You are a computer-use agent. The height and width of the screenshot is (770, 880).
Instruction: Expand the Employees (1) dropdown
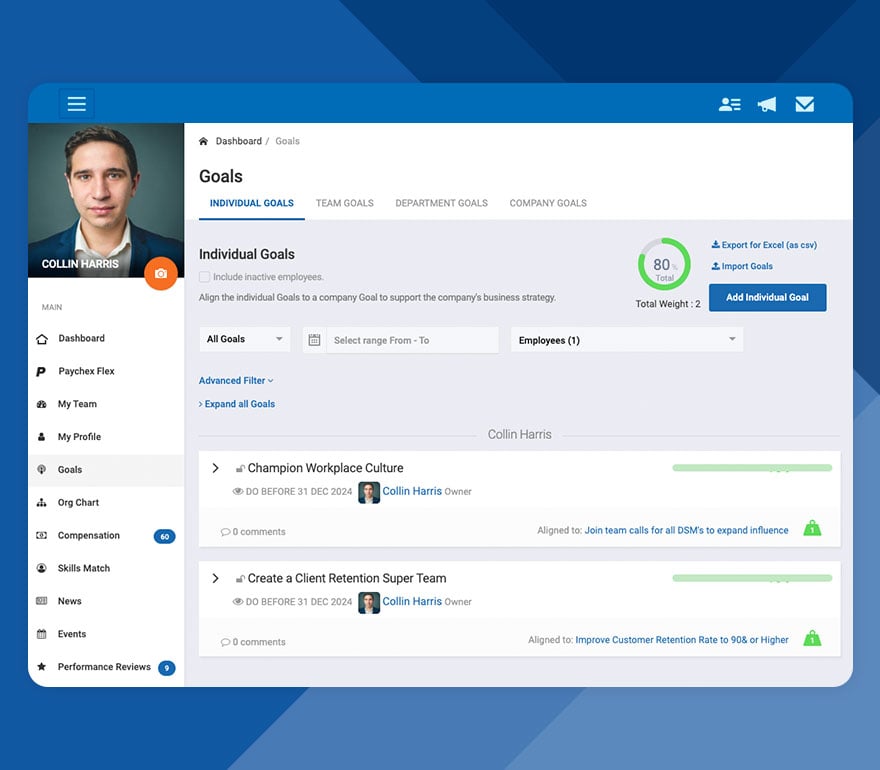(x=627, y=340)
